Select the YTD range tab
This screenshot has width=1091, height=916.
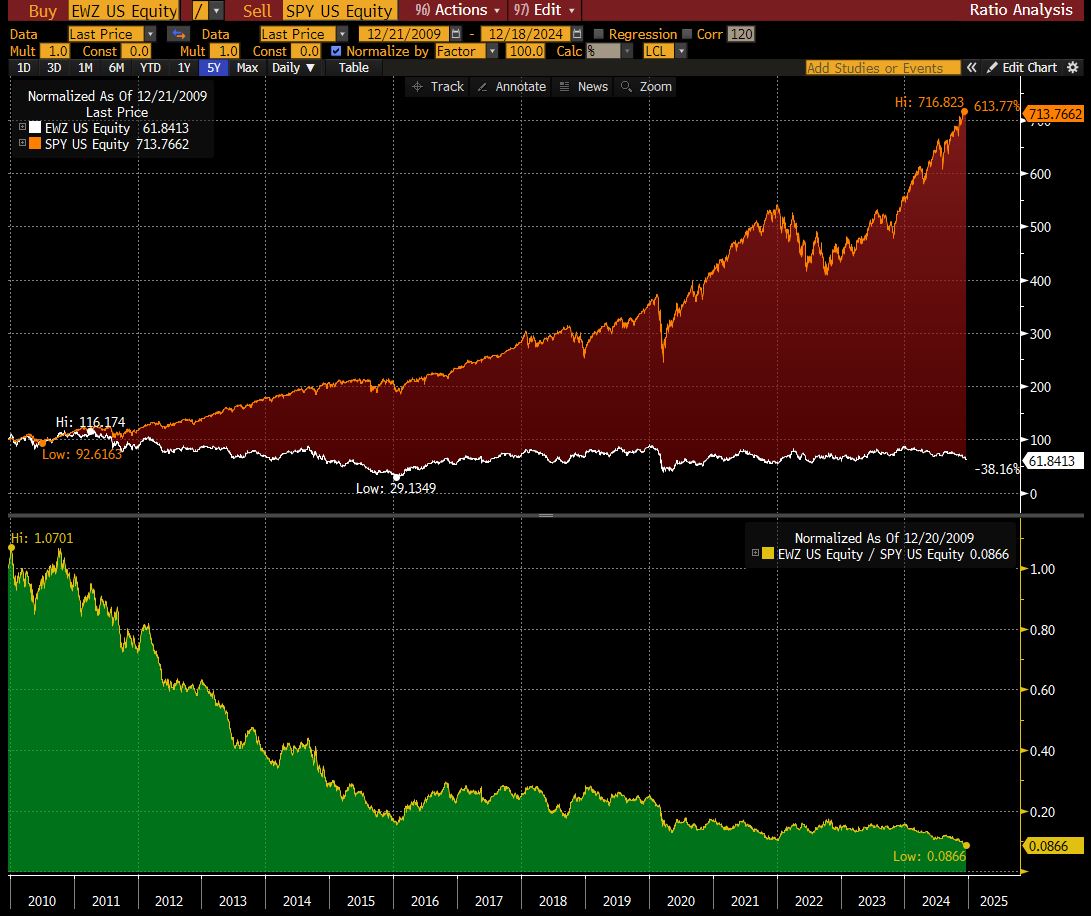click(x=150, y=68)
